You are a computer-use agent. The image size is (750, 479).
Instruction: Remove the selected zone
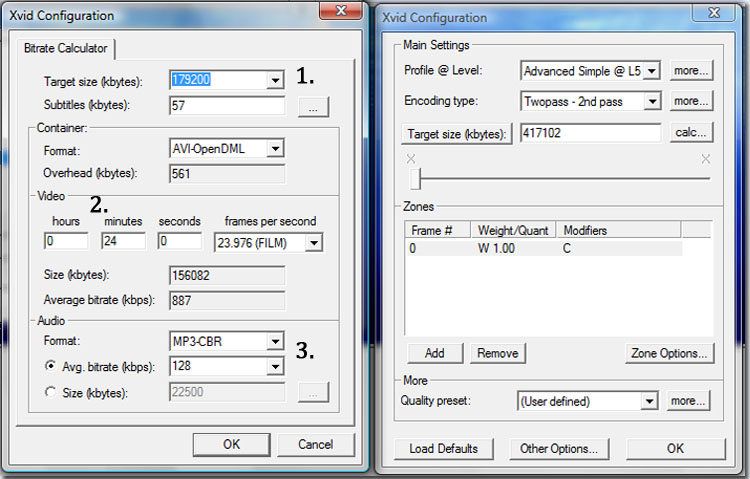click(498, 353)
